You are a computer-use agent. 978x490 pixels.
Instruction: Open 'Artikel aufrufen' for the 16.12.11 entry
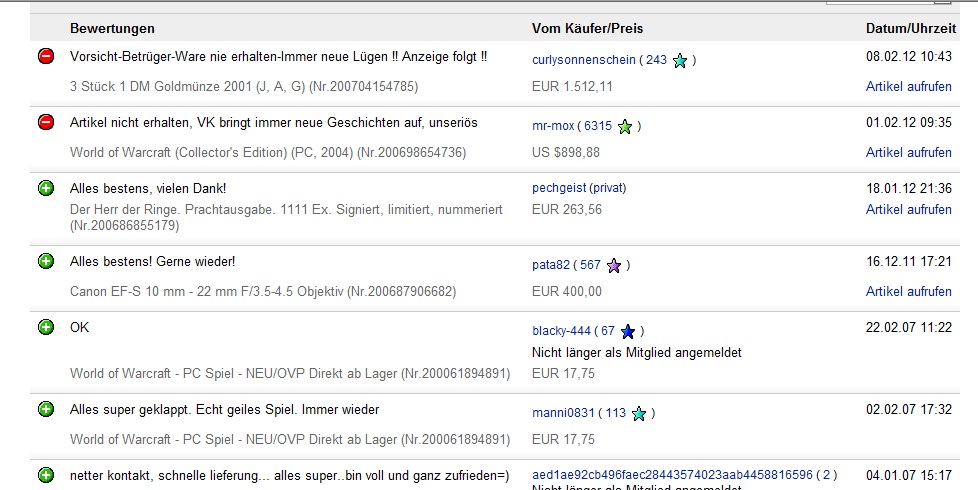908,292
